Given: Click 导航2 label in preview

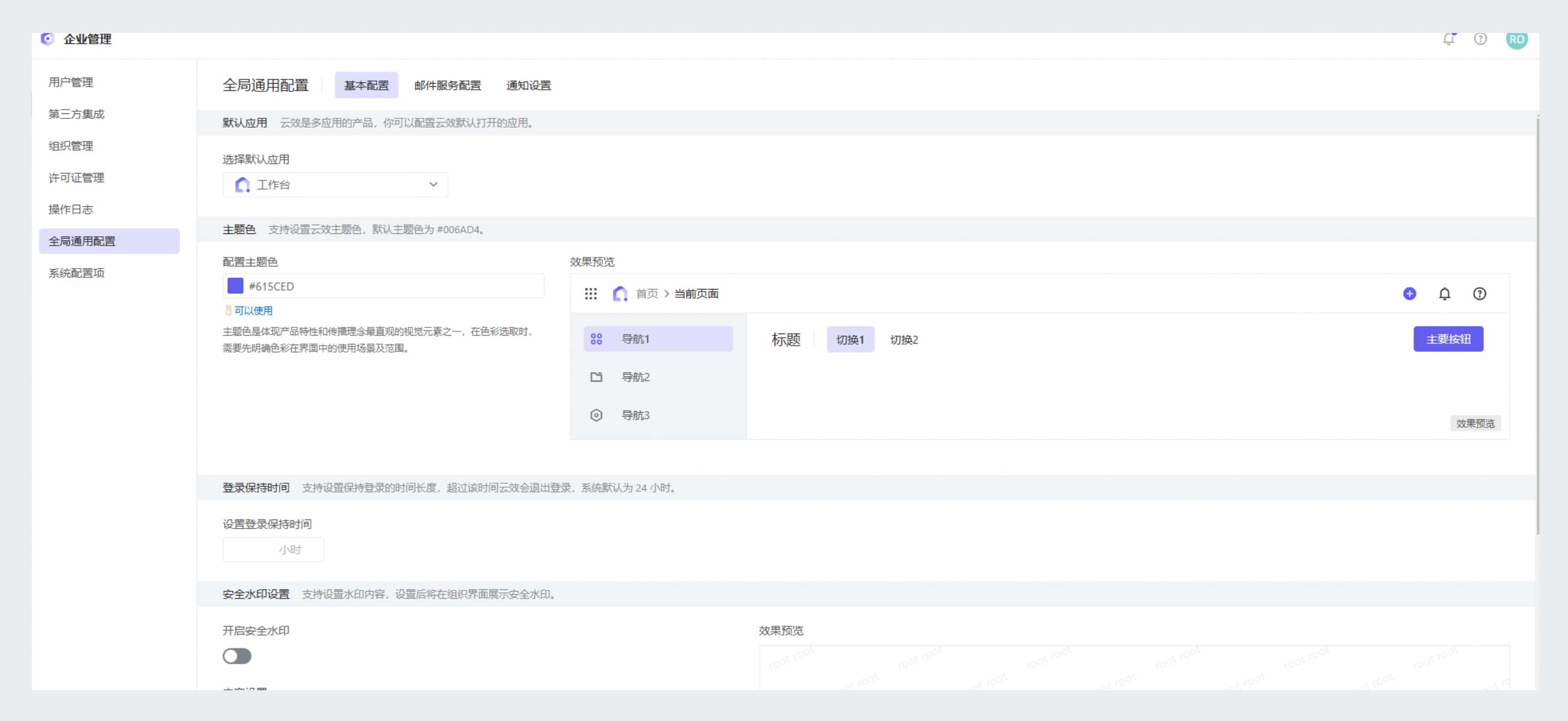Looking at the screenshot, I should click(x=635, y=377).
